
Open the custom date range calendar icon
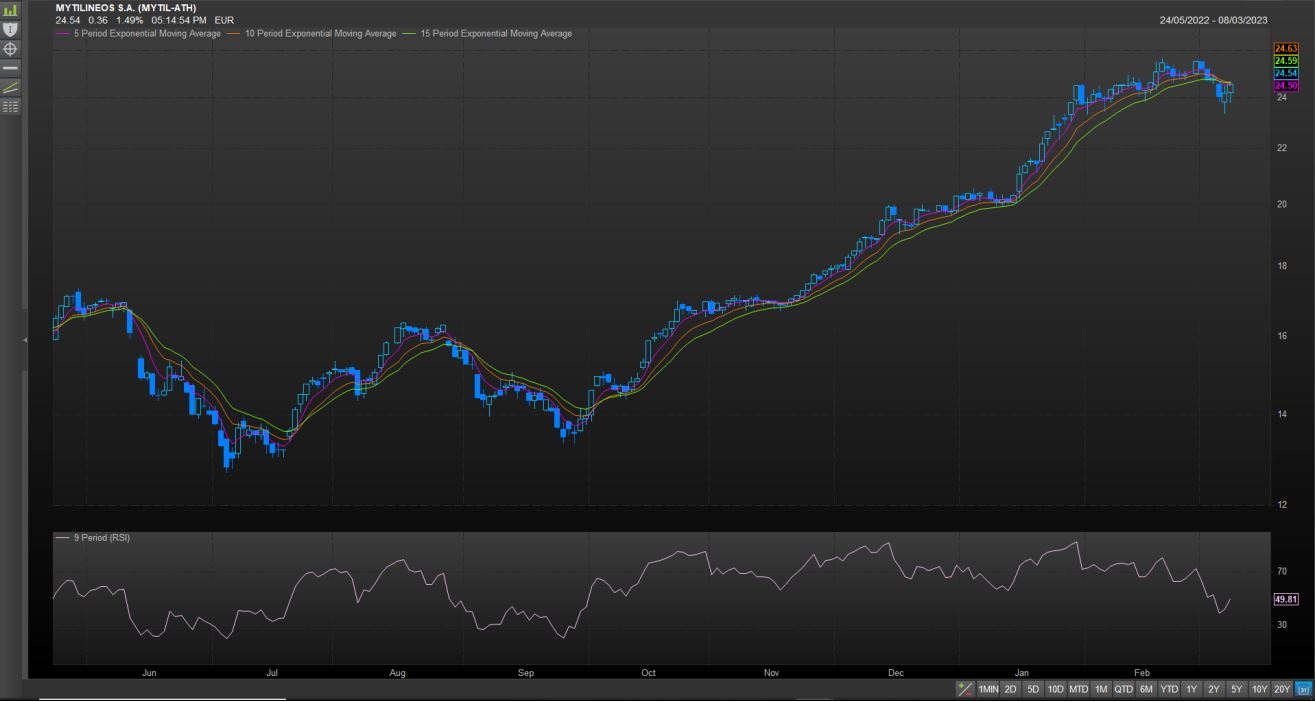point(1303,689)
